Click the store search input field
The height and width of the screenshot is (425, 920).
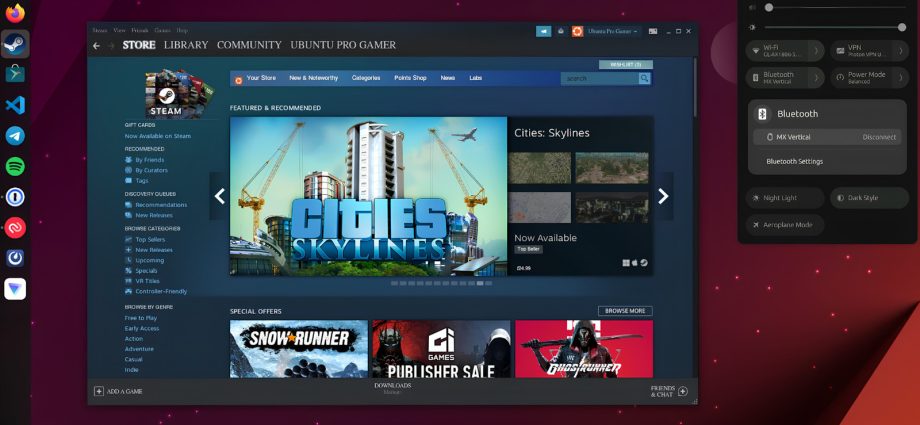point(600,79)
